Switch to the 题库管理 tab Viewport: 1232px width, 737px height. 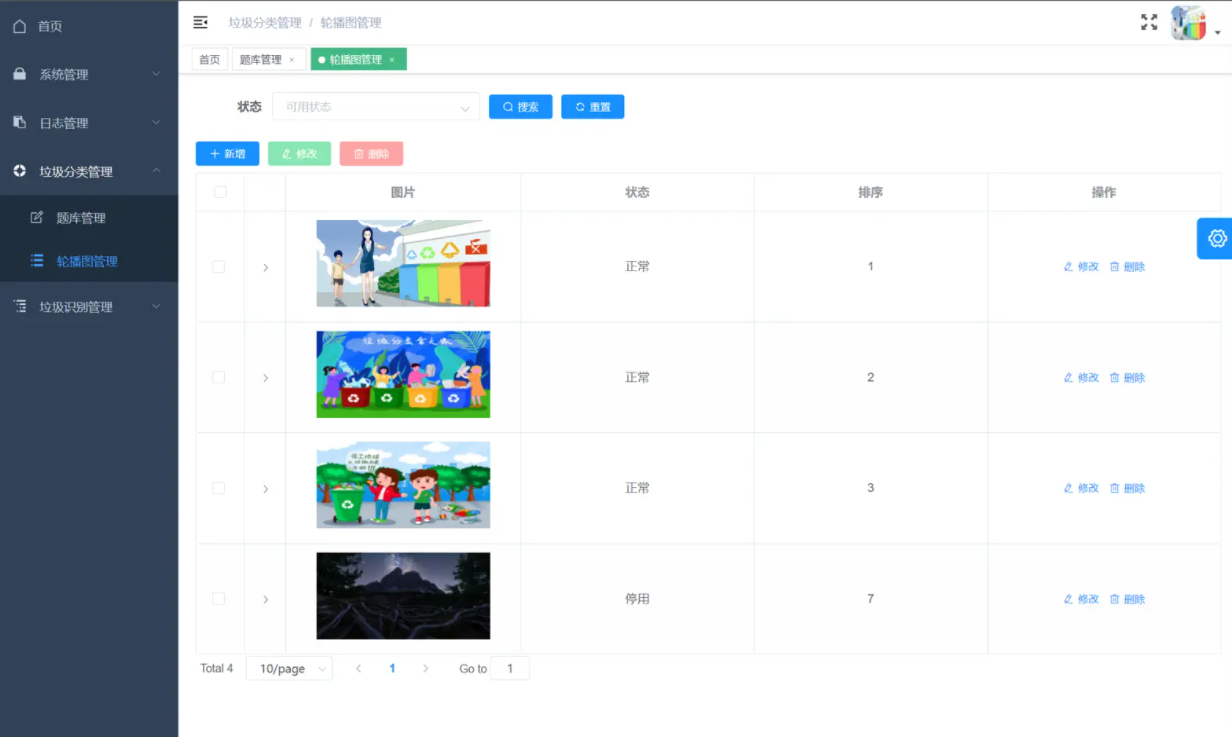coord(269,60)
